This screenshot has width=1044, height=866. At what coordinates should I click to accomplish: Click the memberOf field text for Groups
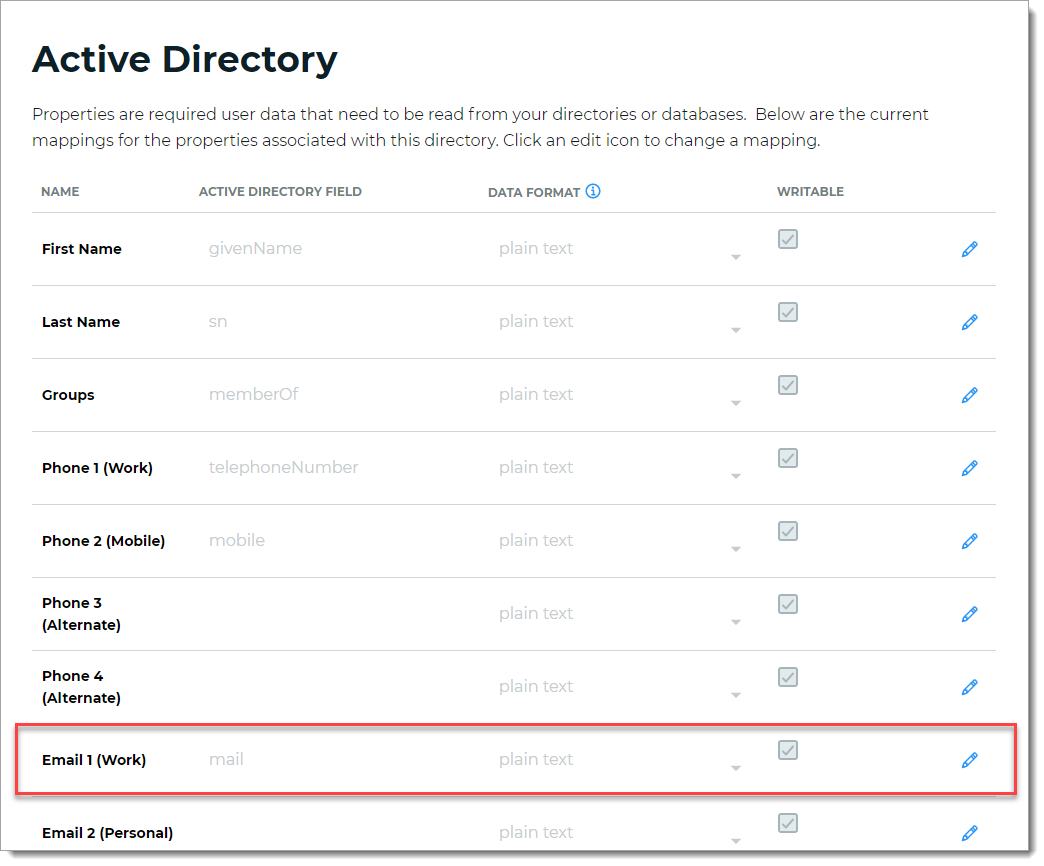point(253,394)
